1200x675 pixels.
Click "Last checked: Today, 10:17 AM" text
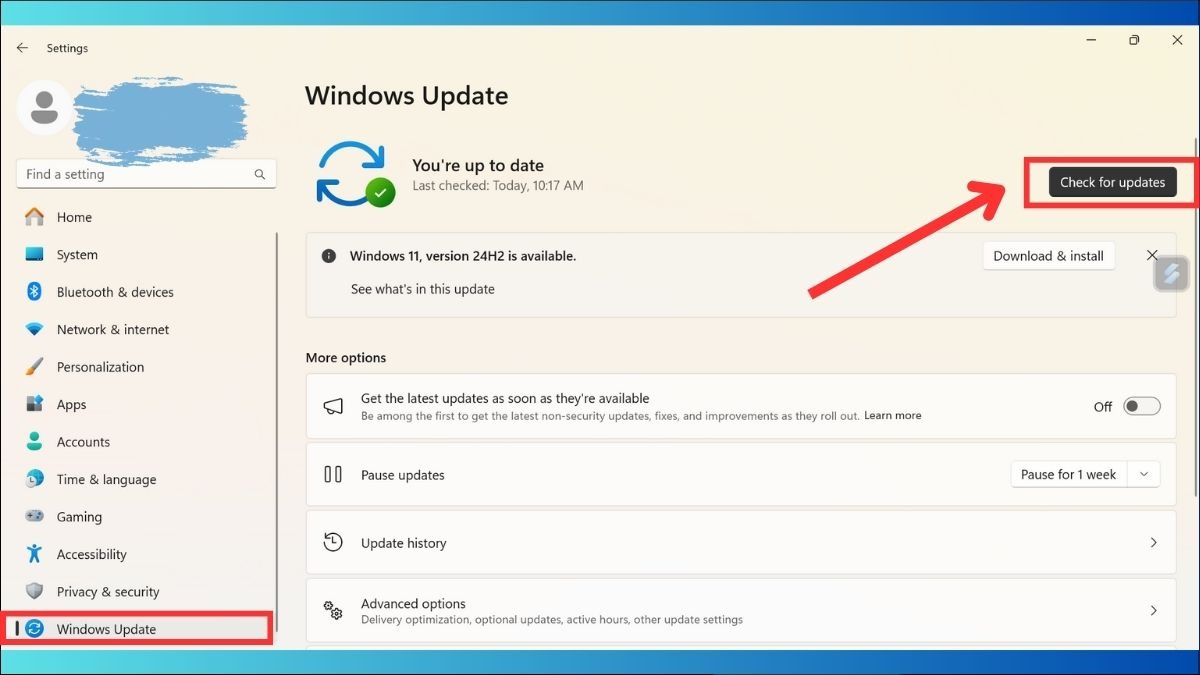(x=497, y=186)
